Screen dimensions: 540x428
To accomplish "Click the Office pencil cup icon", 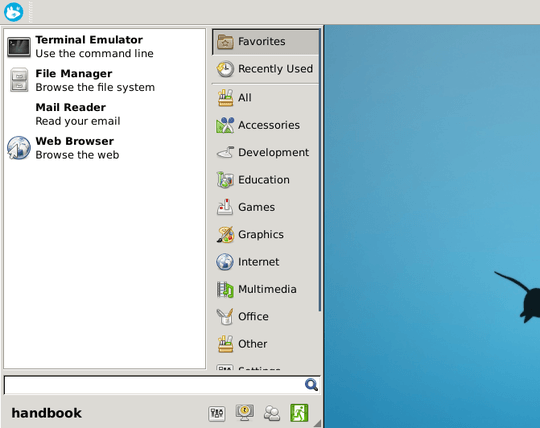I will pos(225,316).
